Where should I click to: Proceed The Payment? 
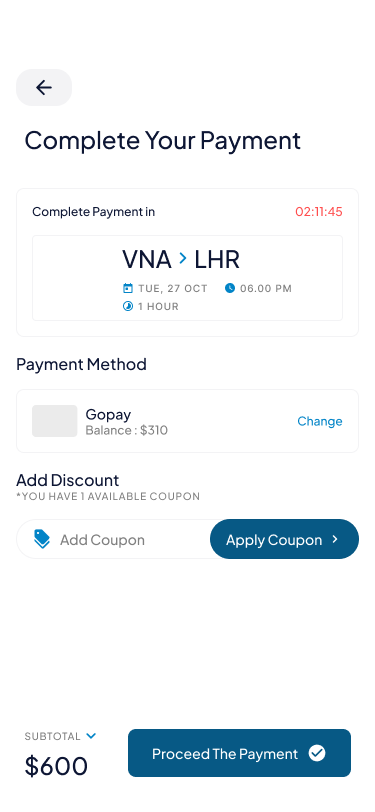pyautogui.click(x=239, y=753)
